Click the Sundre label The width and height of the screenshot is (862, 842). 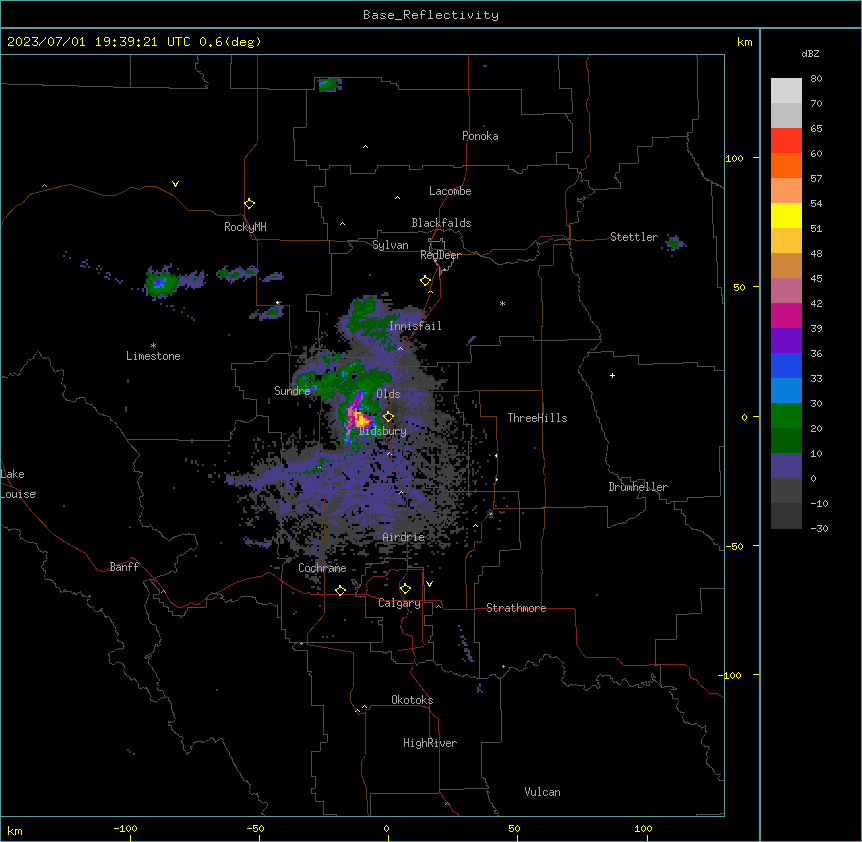[292, 391]
